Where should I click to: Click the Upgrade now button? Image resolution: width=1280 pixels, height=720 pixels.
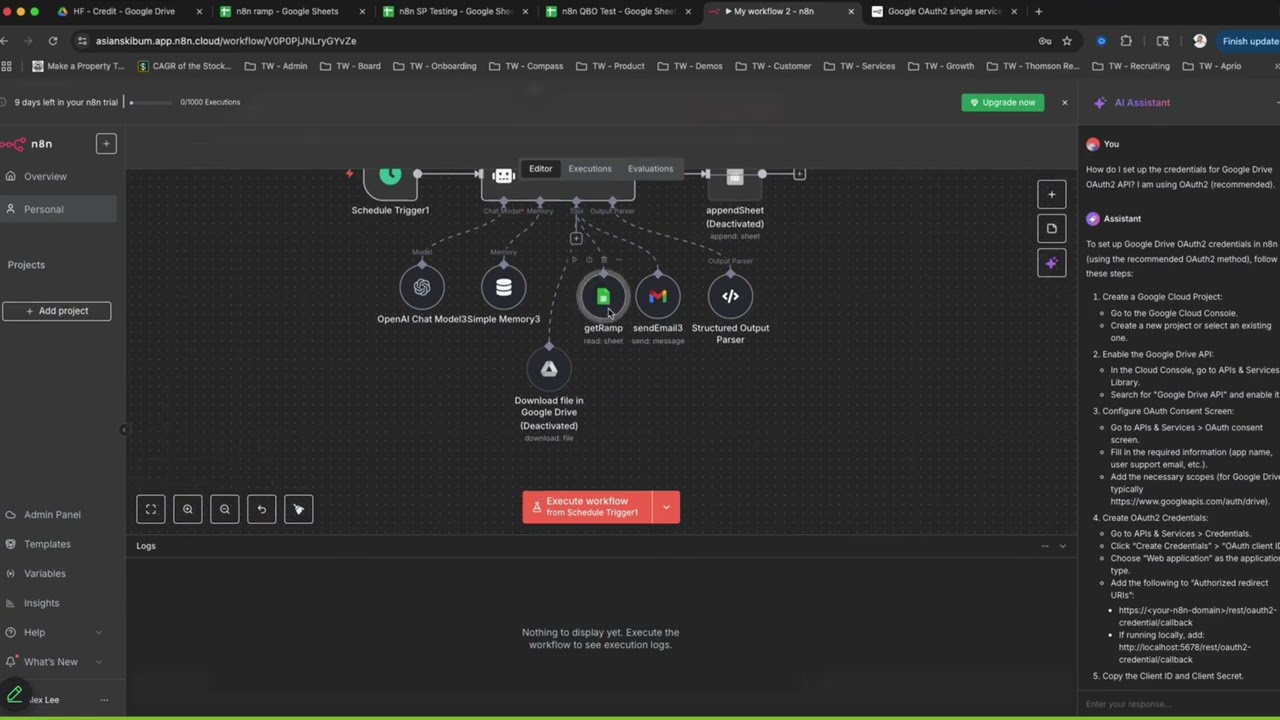(1003, 102)
